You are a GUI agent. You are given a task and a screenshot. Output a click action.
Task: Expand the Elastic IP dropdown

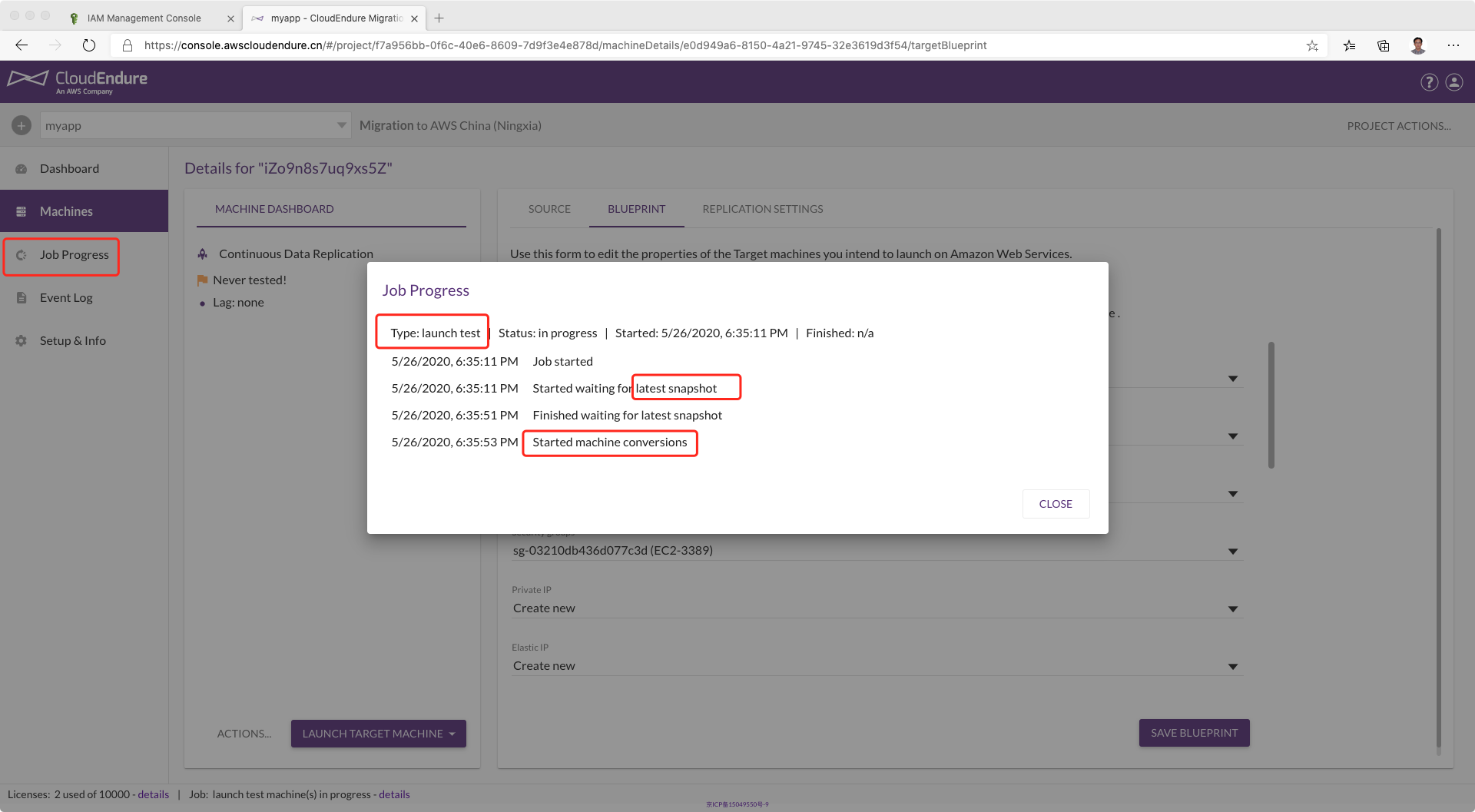tap(1232, 666)
